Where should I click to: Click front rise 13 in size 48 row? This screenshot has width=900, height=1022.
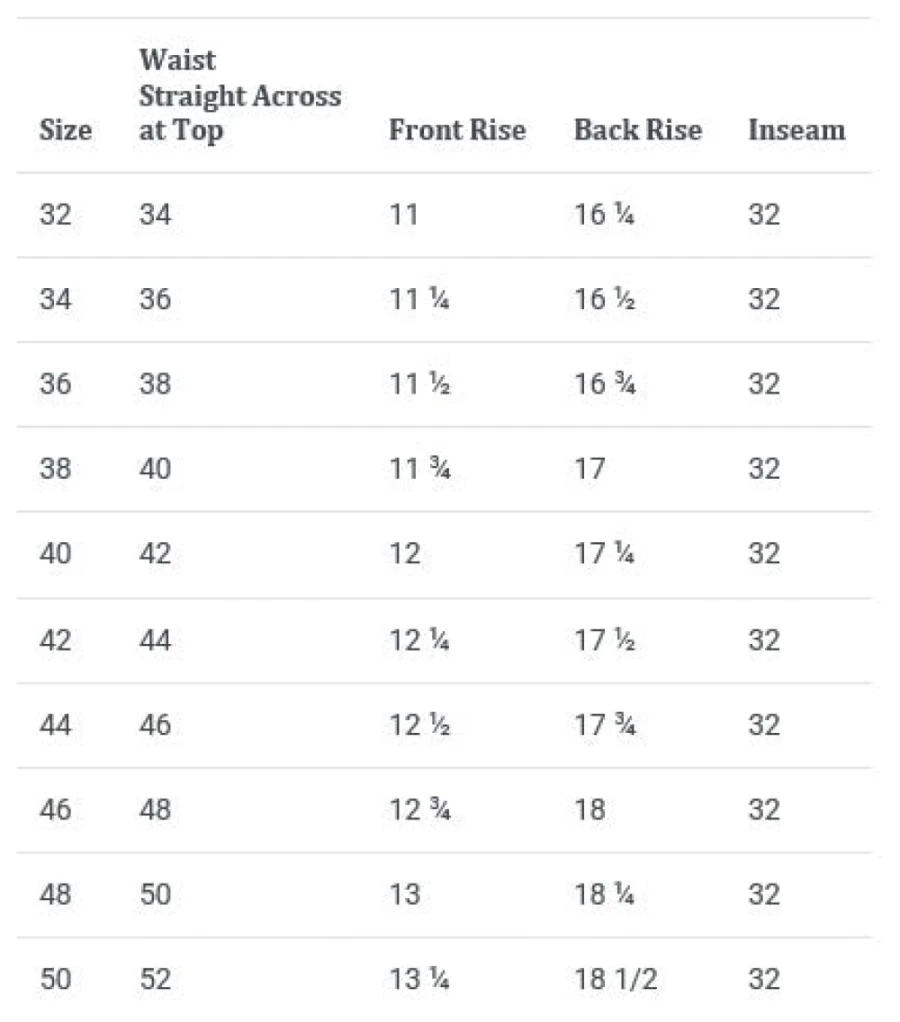(x=405, y=894)
